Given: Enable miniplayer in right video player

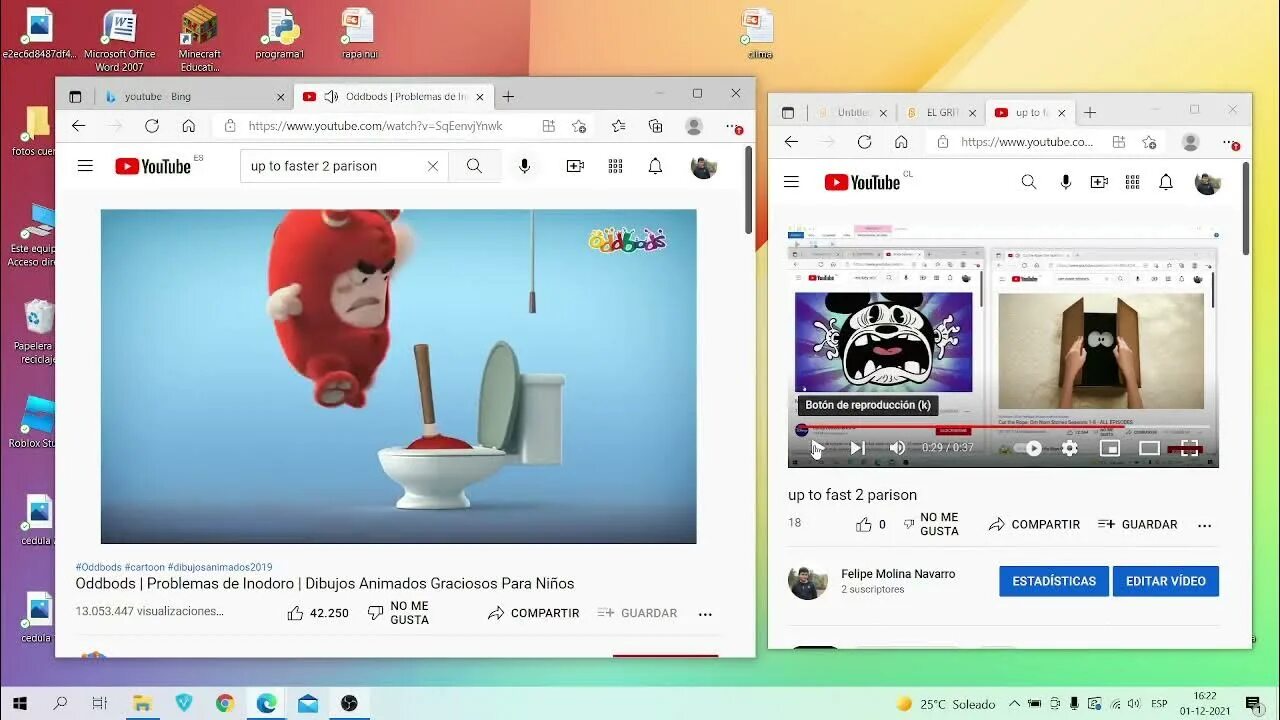Looking at the screenshot, I should (x=1109, y=448).
